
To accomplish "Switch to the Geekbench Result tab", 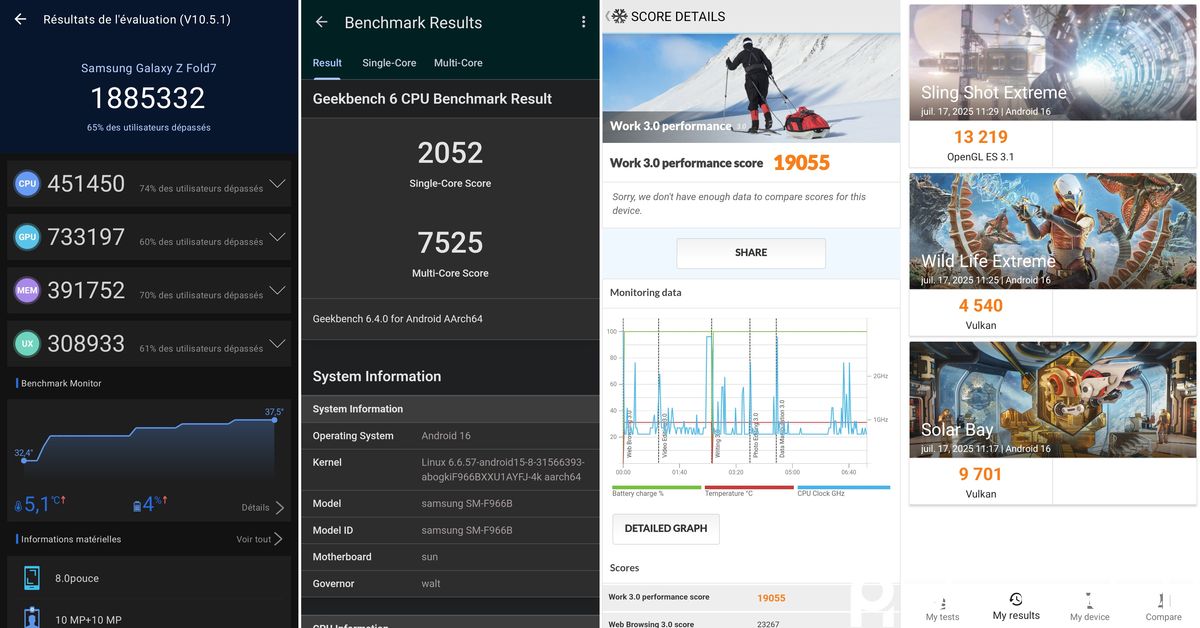I will pyautogui.click(x=327, y=63).
